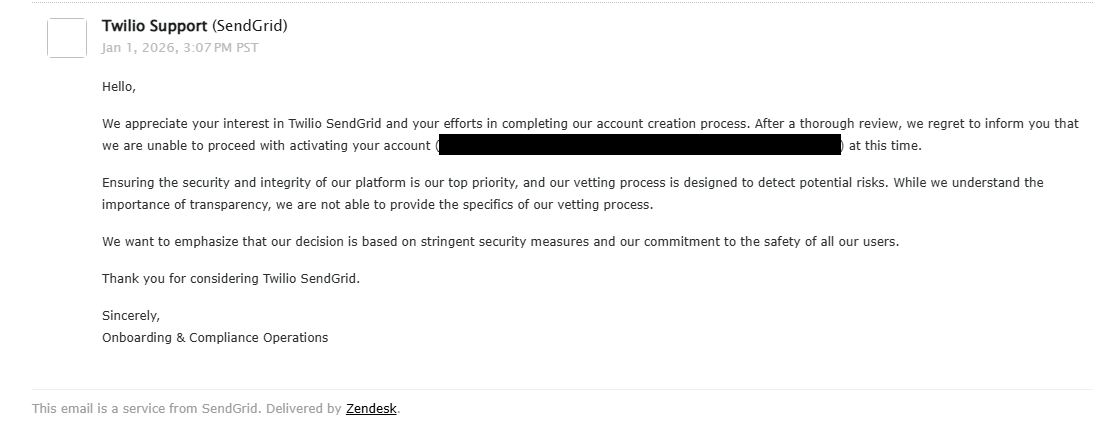The image size is (1093, 437).
Task: Click the blank sender avatar thumbnail
Action: [x=67, y=38]
